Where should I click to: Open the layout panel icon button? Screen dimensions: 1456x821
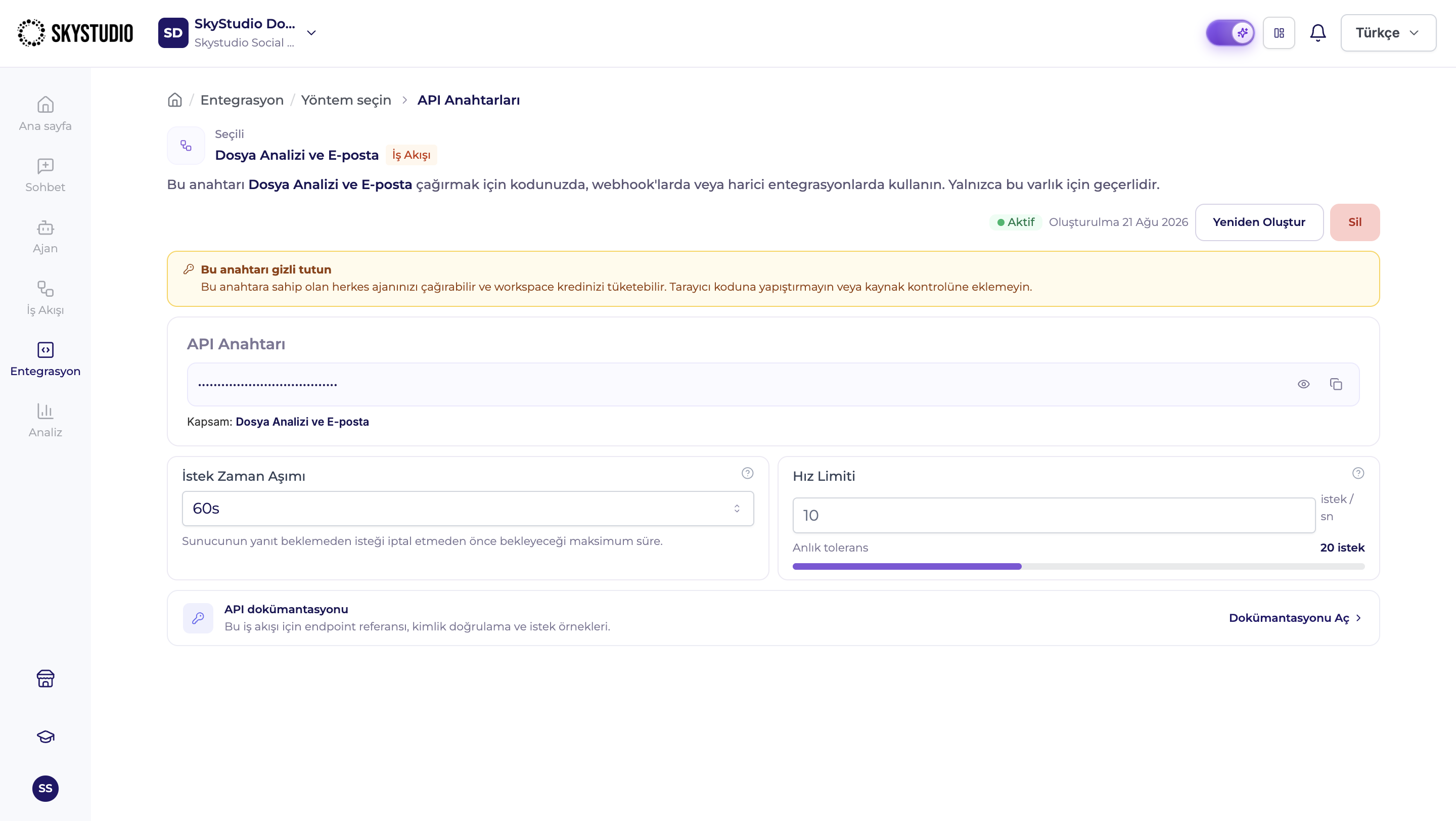click(1279, 33)
